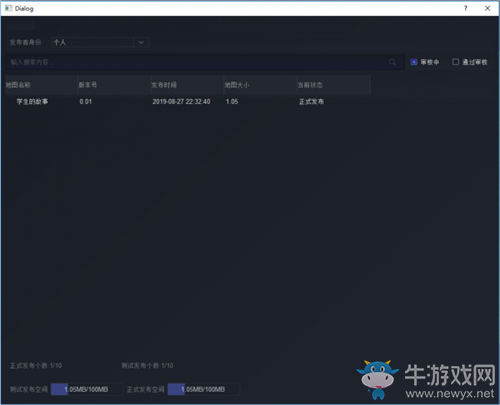Focus the search content input field

click(x=205, y=62)
